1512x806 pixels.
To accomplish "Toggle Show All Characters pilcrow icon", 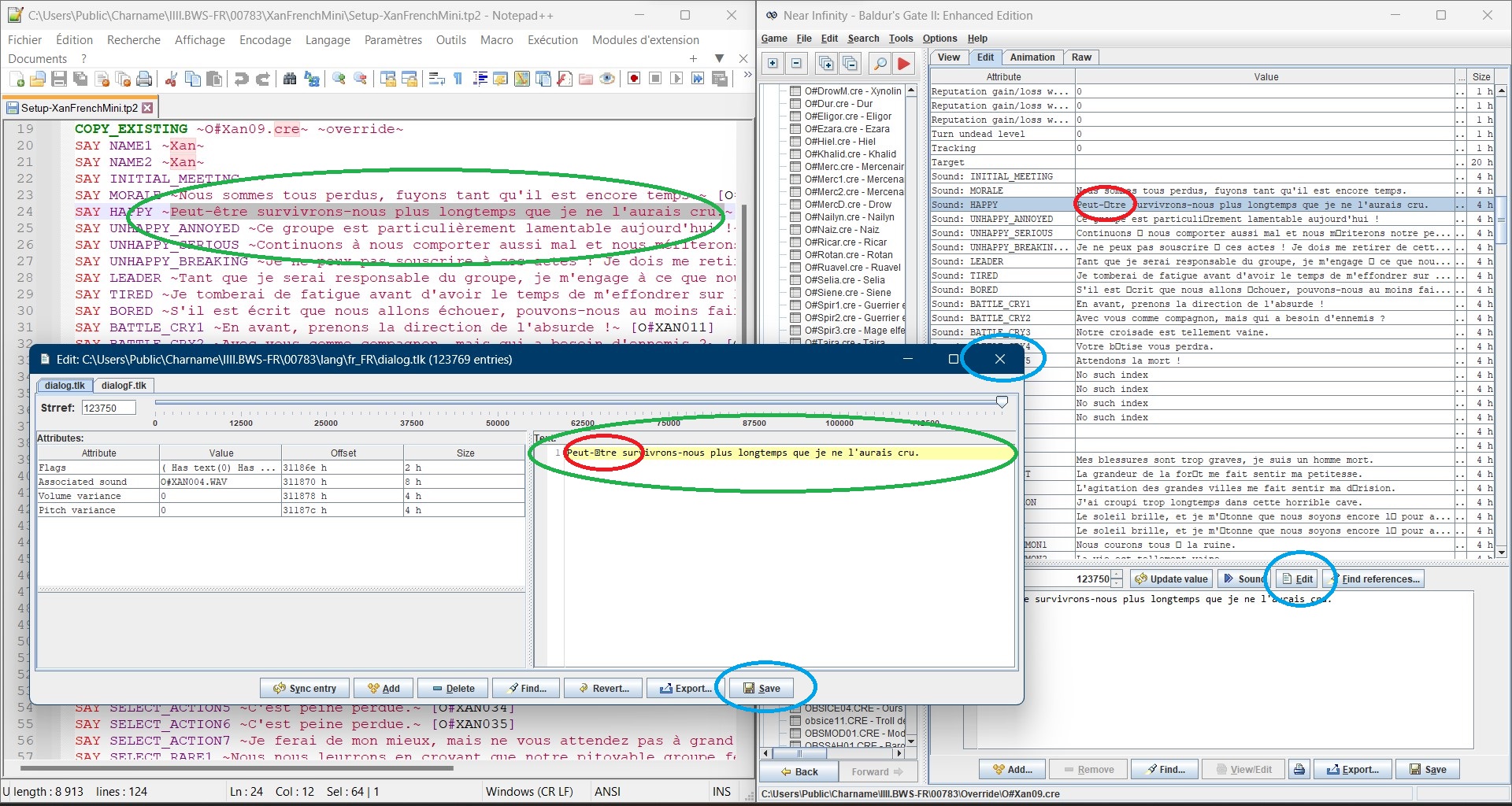I will pyautogui.click(x=458, y=79).
